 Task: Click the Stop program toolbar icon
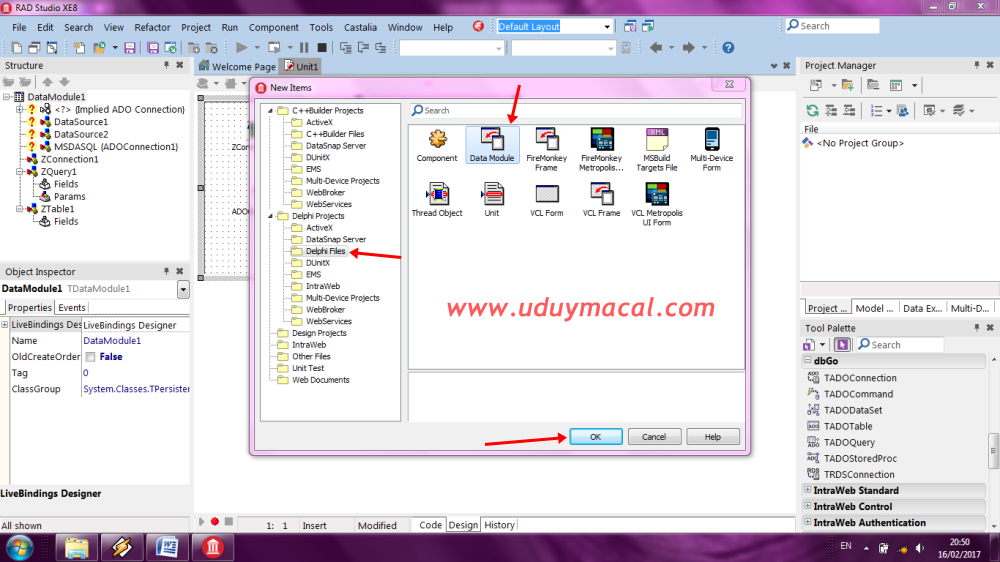[322, 47]
